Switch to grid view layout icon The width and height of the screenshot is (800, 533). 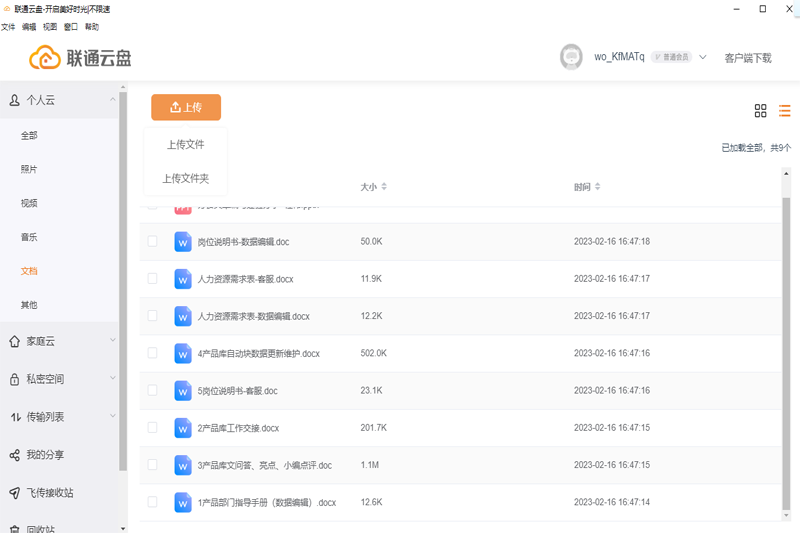[x=761, y=110]
